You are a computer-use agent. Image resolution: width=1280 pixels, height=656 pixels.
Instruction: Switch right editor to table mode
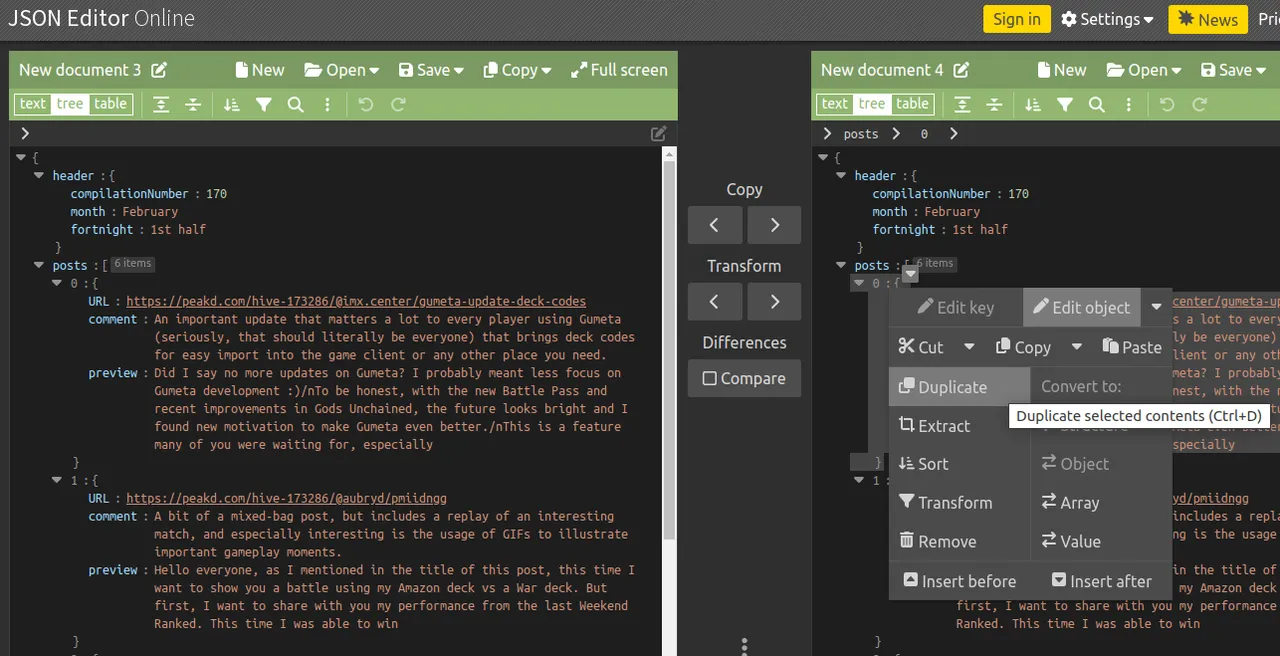(912, 104)
